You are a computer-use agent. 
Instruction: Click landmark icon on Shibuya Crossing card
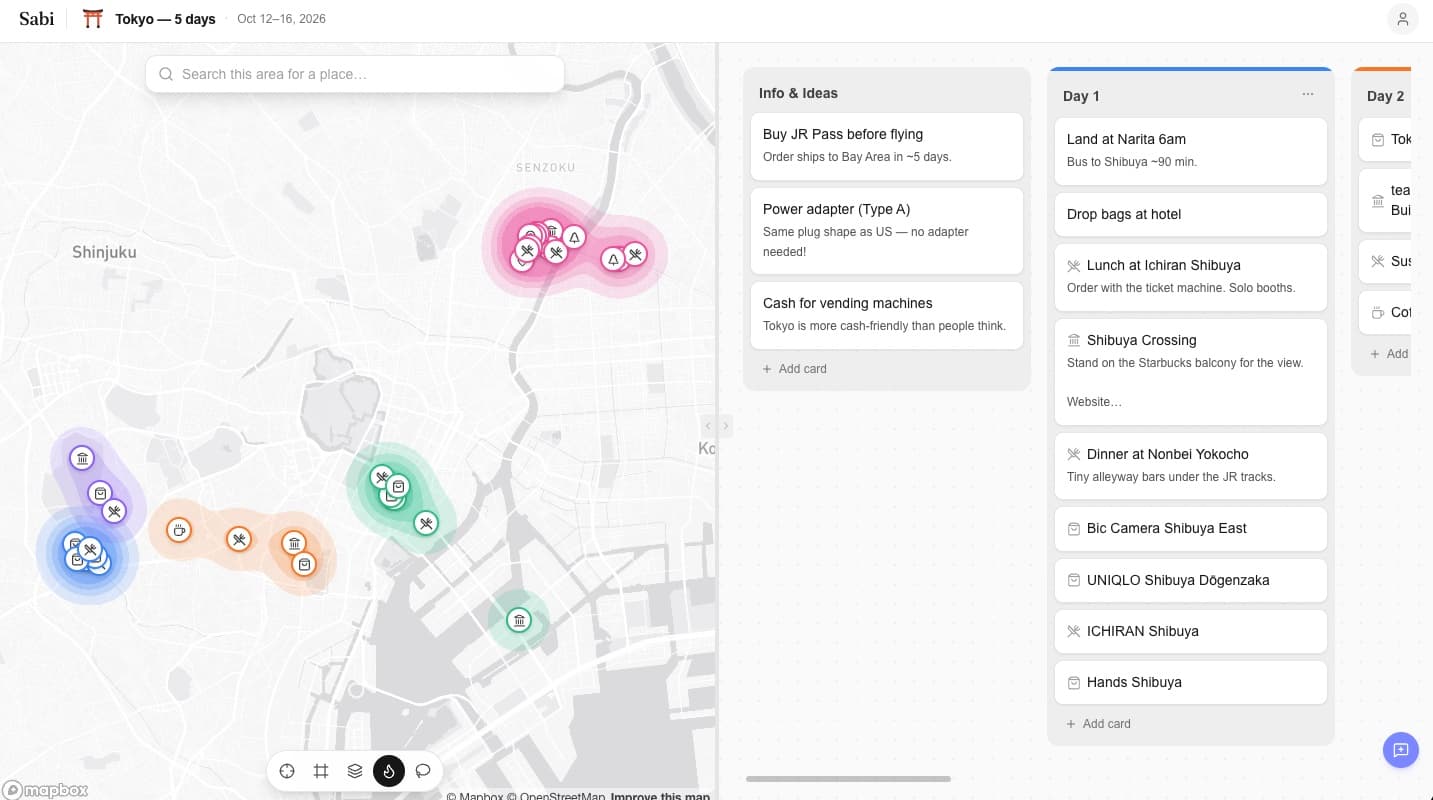[1074, 341]
